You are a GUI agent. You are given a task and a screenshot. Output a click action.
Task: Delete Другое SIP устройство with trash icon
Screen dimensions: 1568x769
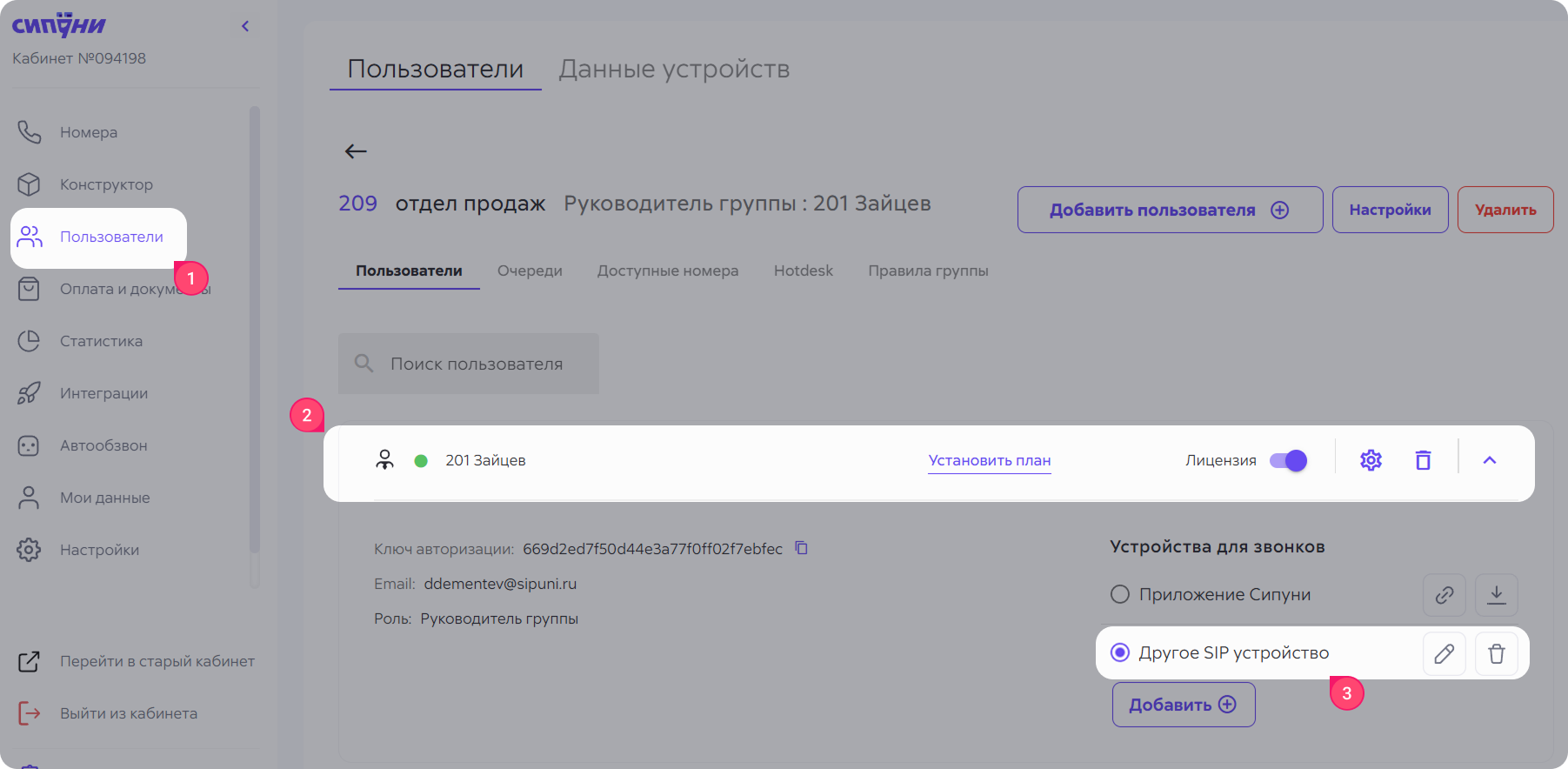[x=1496, y=653]
